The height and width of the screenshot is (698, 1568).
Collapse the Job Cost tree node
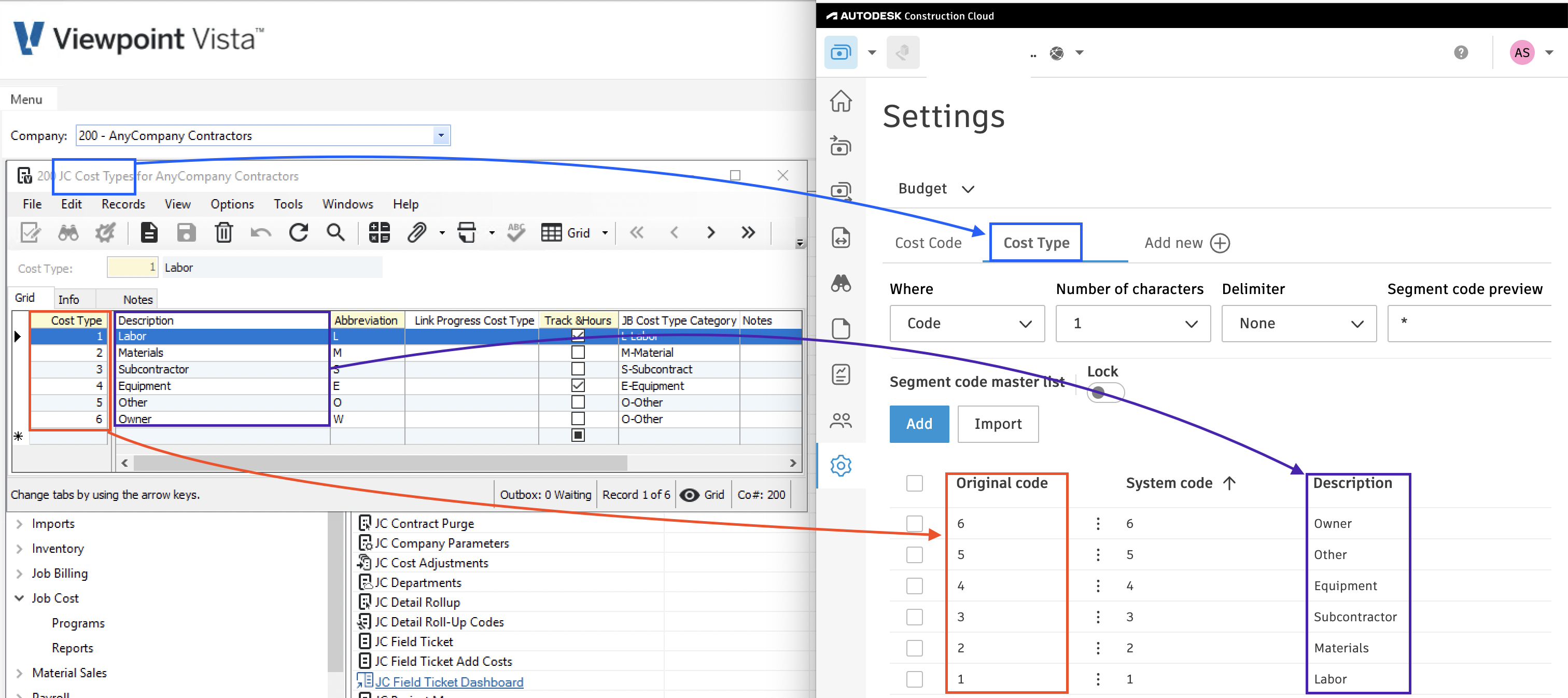pyautogui.click(x=19, y=599)
